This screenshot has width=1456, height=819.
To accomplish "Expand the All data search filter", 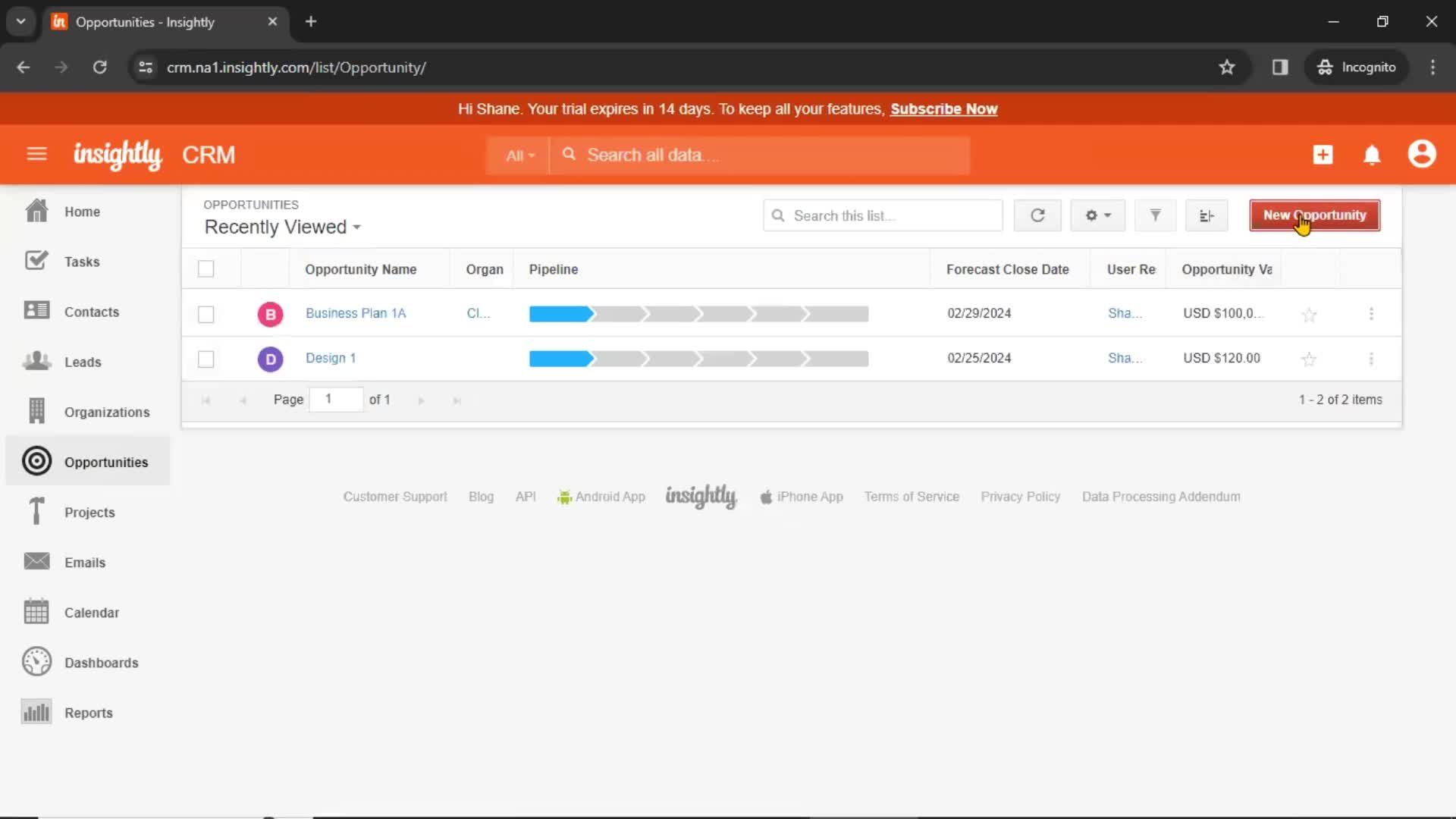I will (520, 155).
